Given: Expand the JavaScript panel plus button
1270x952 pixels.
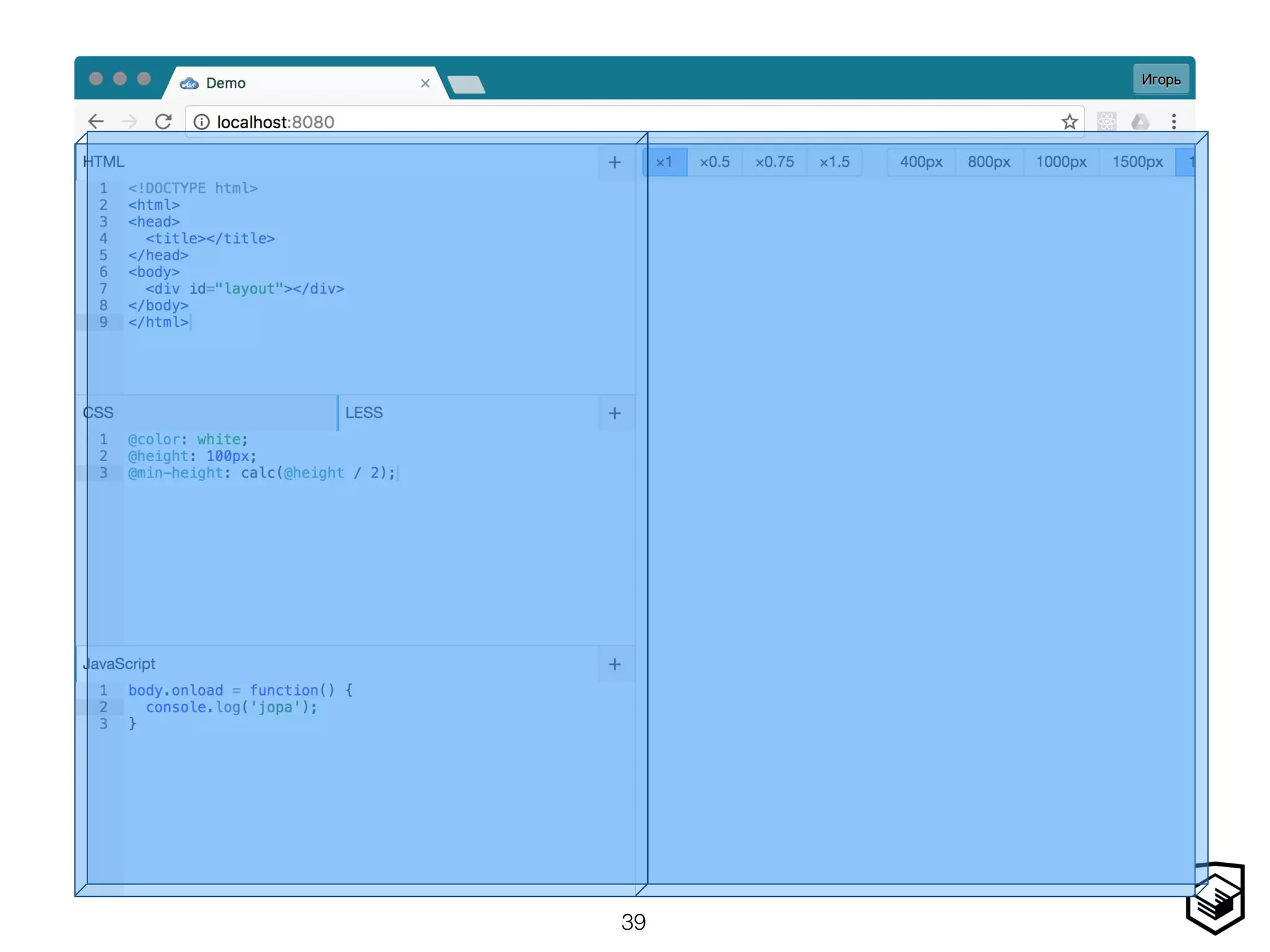Looking at the screenshot, I should click(615, 664).
